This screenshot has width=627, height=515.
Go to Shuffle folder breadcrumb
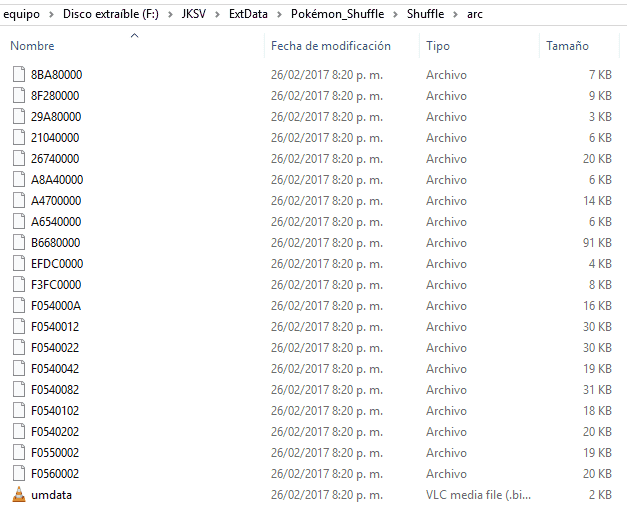coord(425,14)
